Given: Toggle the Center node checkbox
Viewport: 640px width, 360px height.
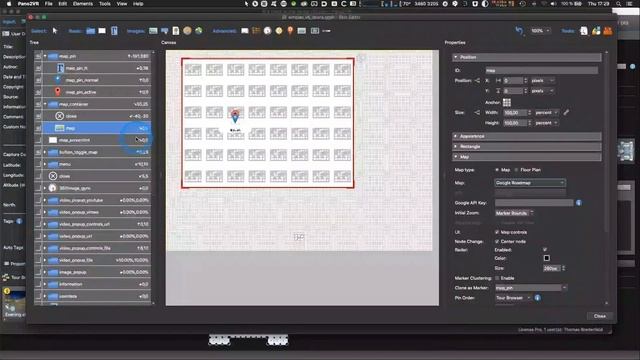Looking at the screenshot, I should click(x=497, y=242).
